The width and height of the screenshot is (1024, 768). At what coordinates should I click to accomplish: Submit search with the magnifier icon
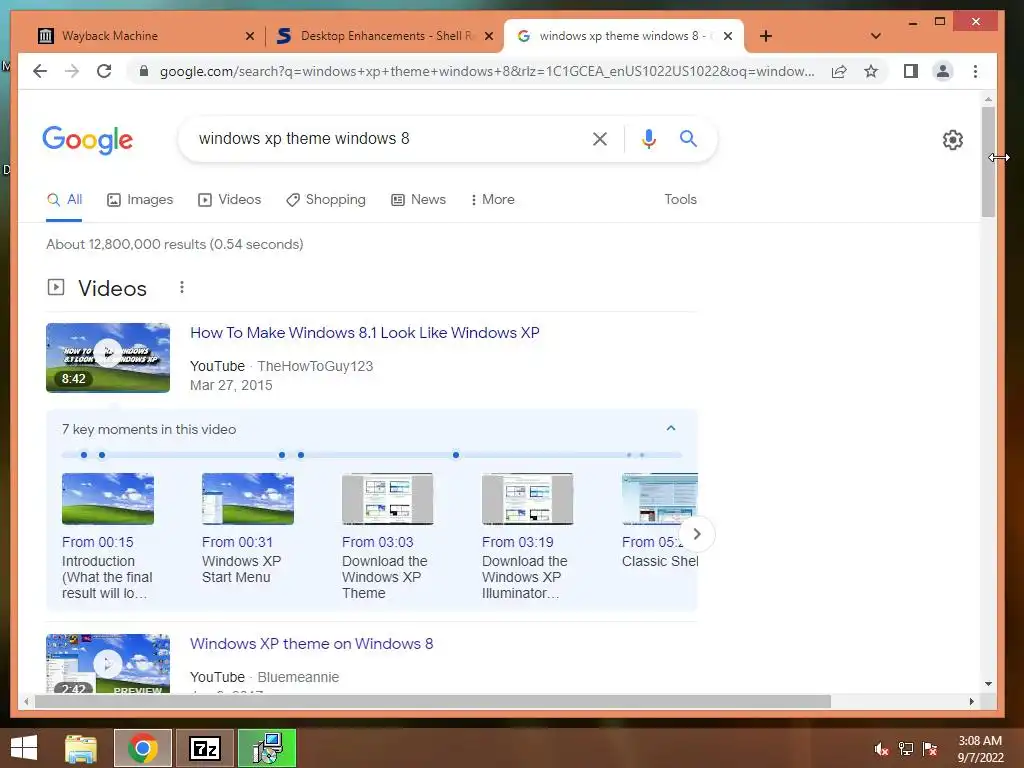[688, 138]
